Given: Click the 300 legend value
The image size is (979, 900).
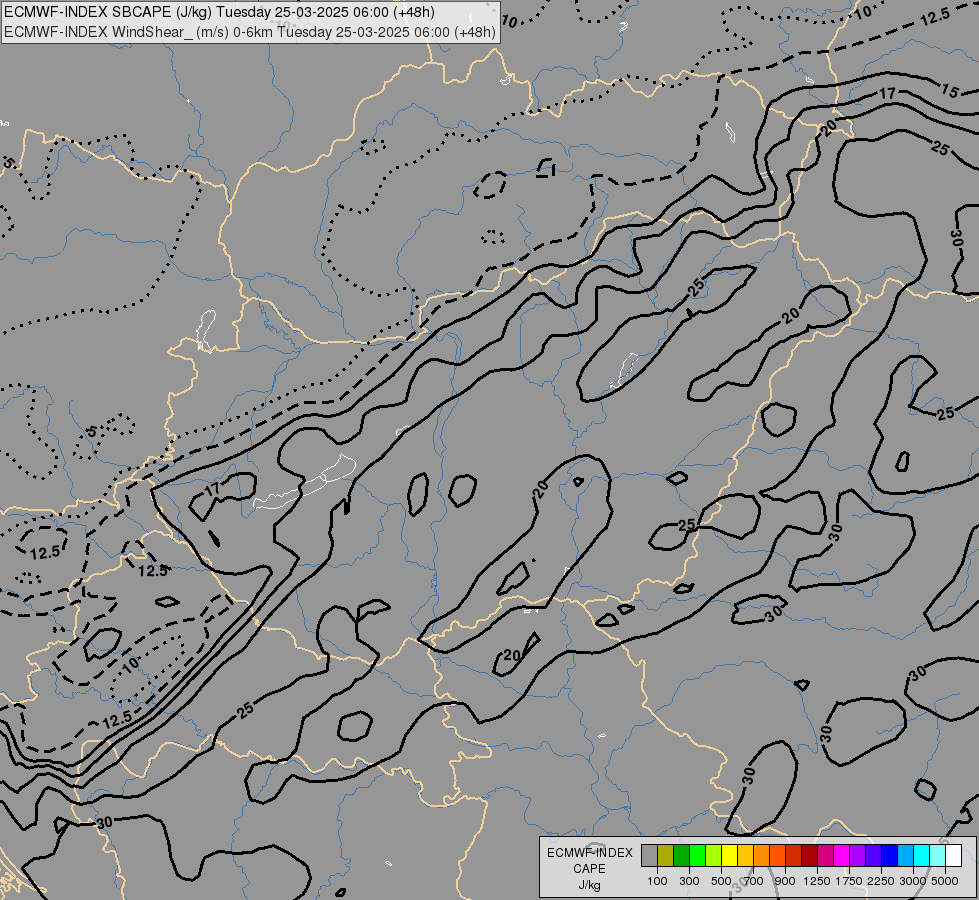Looking at the screenshot, I should [x=689, y=881].
